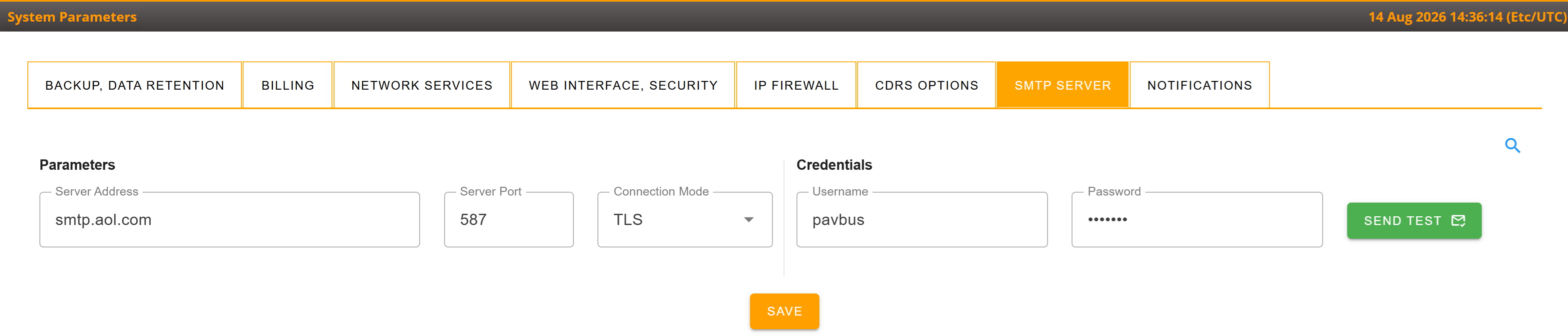Click the System Parameters header title

(72, 17)
